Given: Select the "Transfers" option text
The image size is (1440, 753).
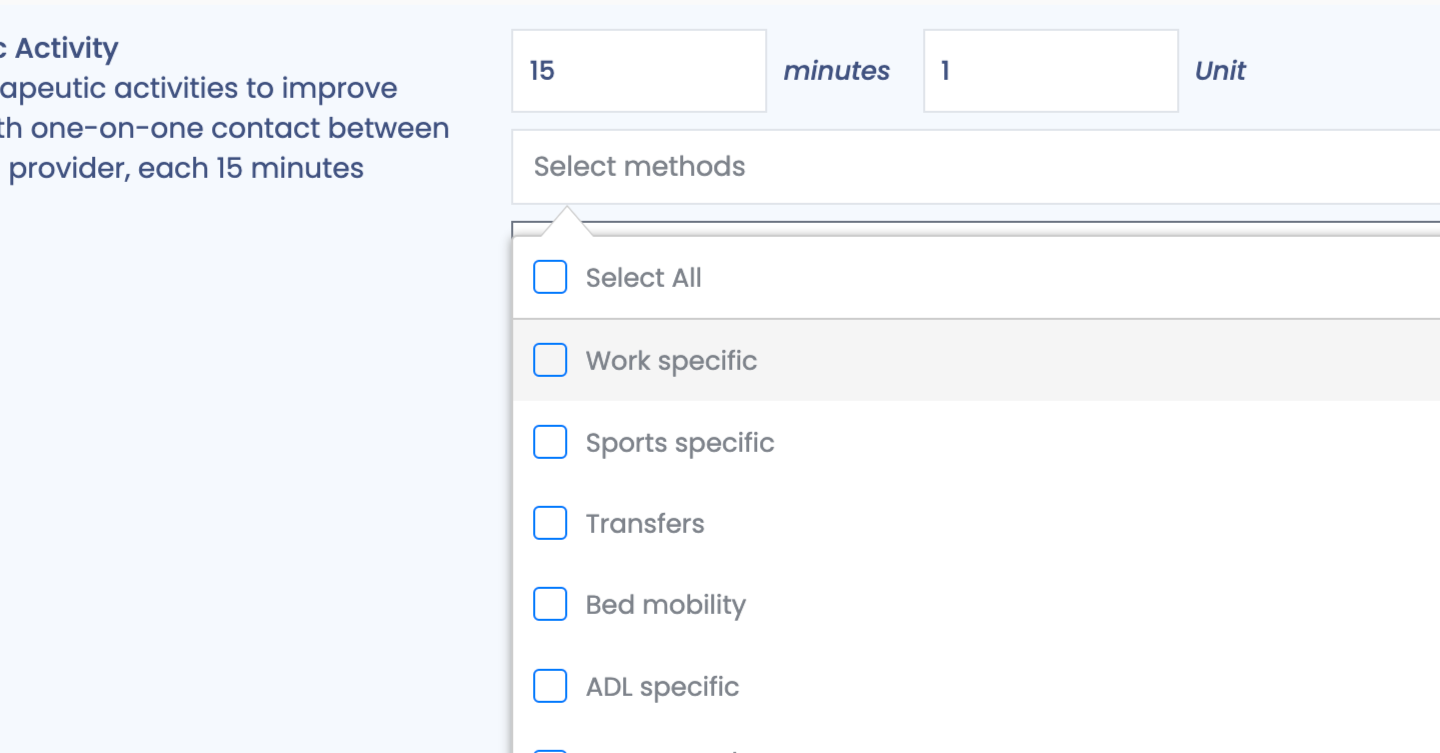Looking at the screenshot, I should pyautogui.click(x=645, y=524).
